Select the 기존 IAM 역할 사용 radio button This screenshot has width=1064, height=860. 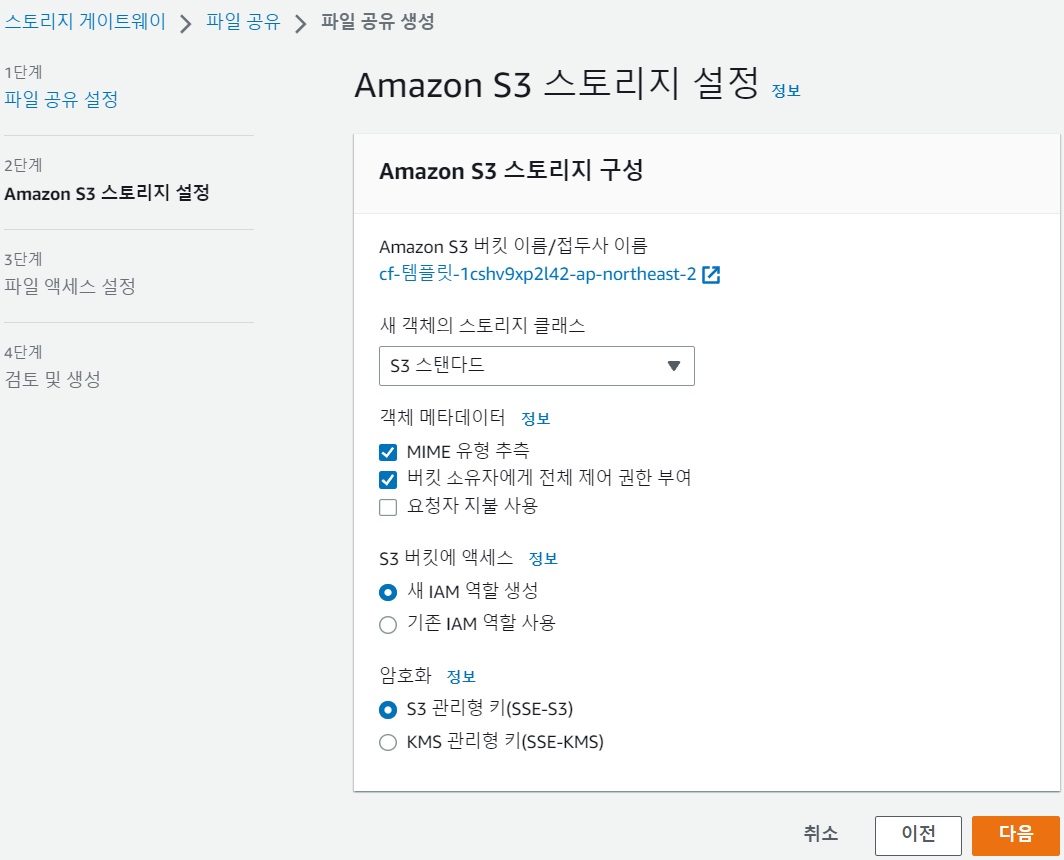388,624
